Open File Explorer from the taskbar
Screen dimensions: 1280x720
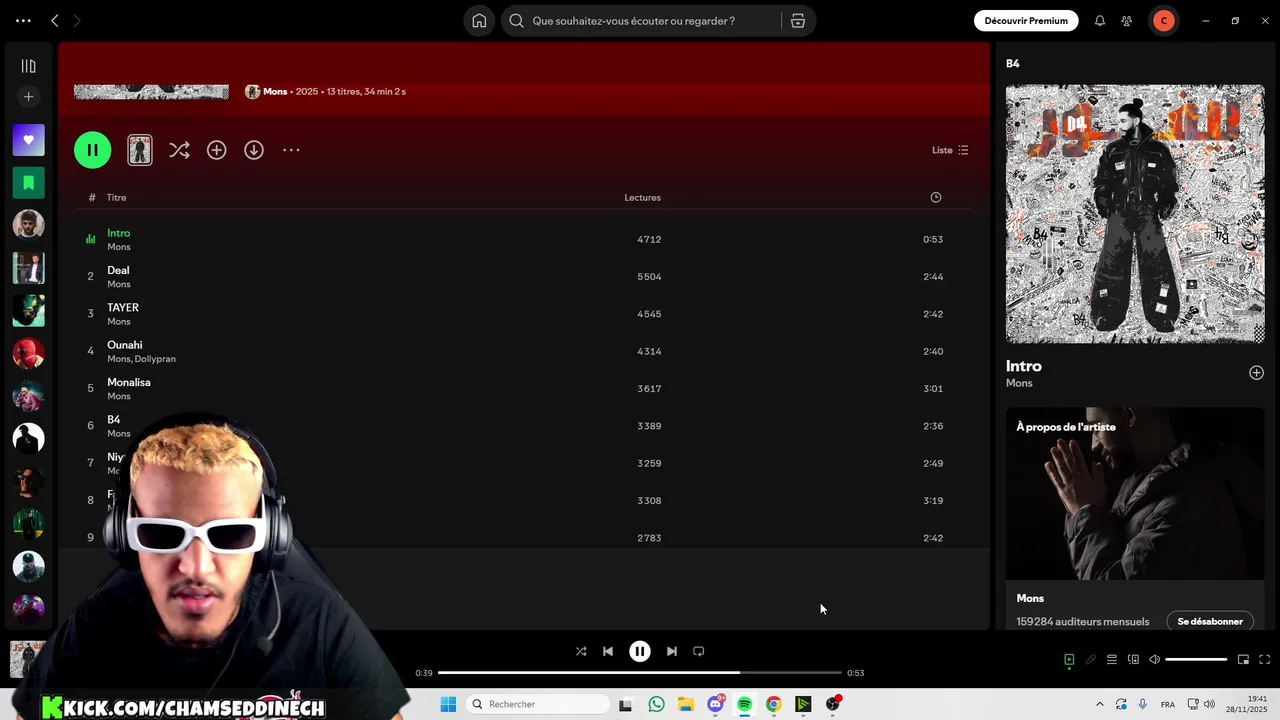686,704
